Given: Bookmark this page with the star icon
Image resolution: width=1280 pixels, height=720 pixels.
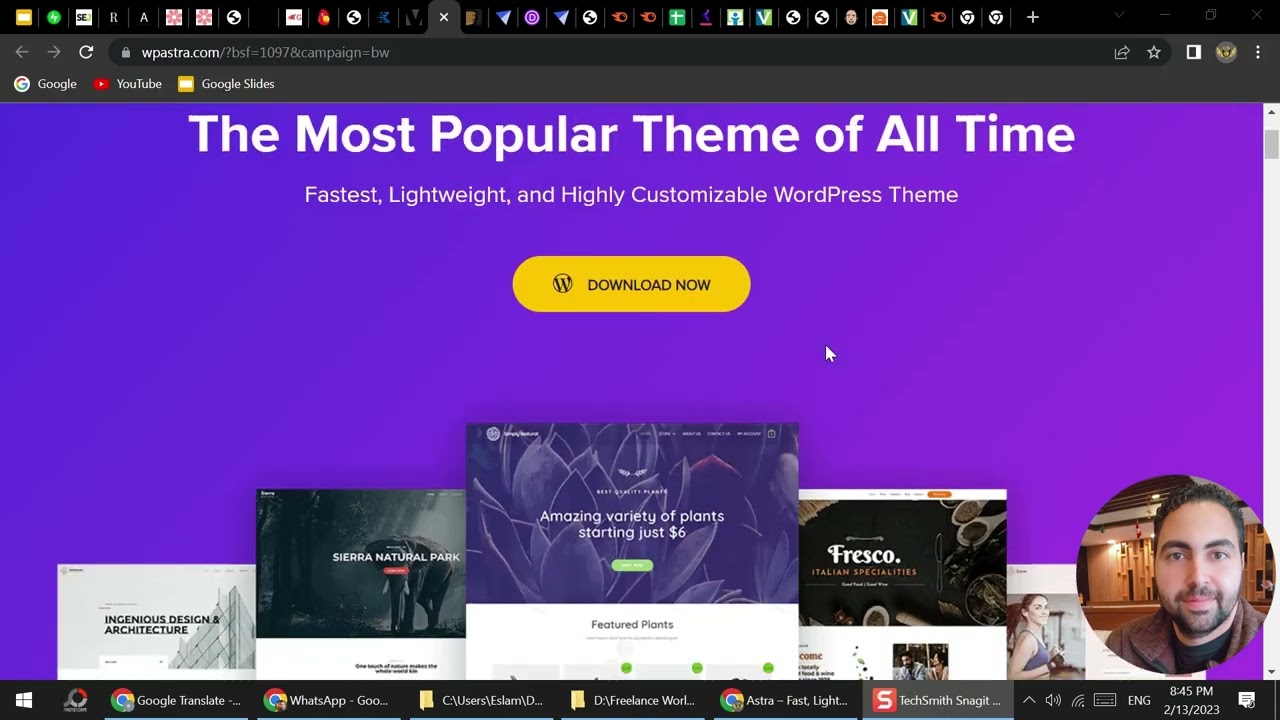Looking at the screenshot, I should click(x=1154, y=52).
